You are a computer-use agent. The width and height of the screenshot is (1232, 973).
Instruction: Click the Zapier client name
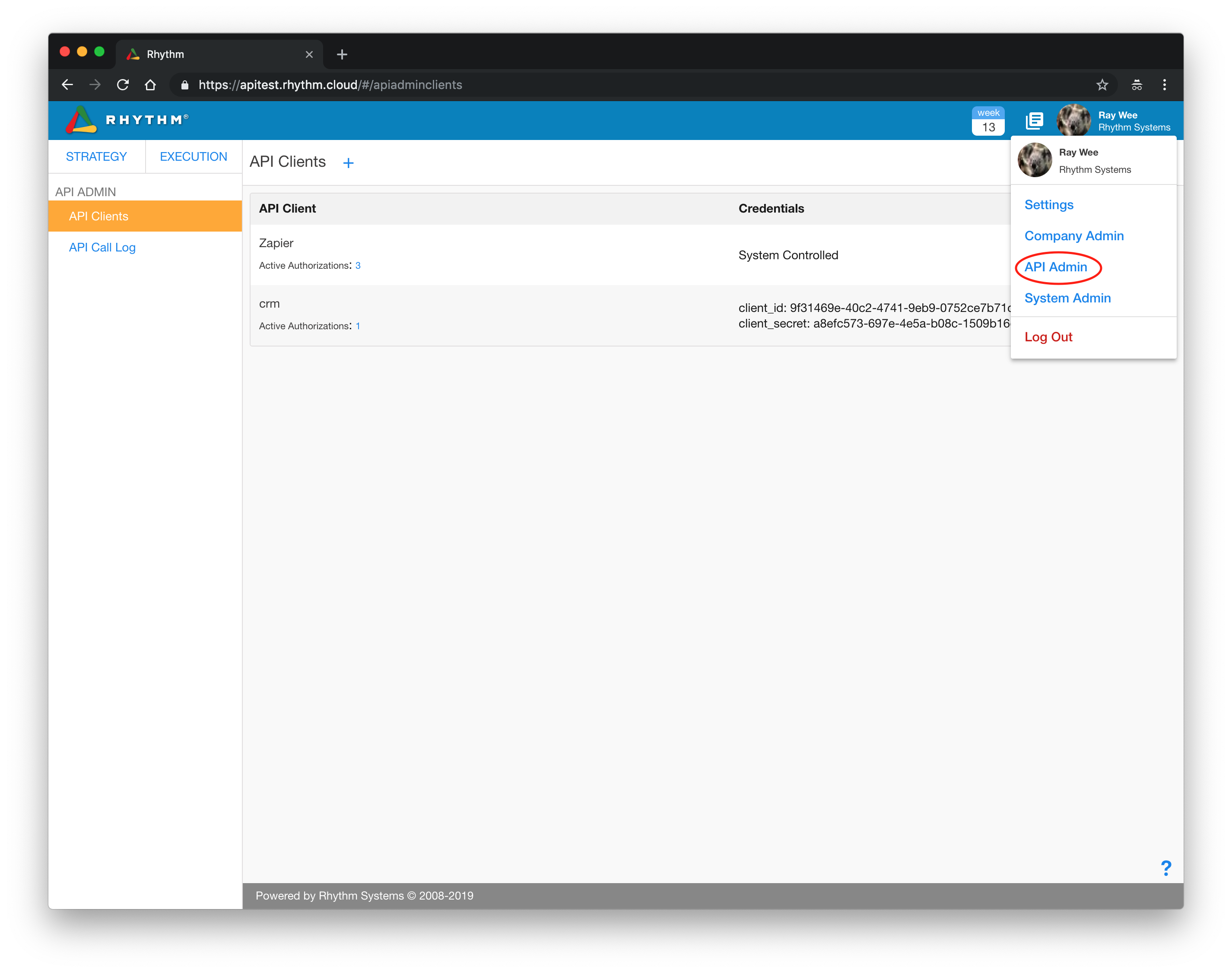tap(276, 243)
